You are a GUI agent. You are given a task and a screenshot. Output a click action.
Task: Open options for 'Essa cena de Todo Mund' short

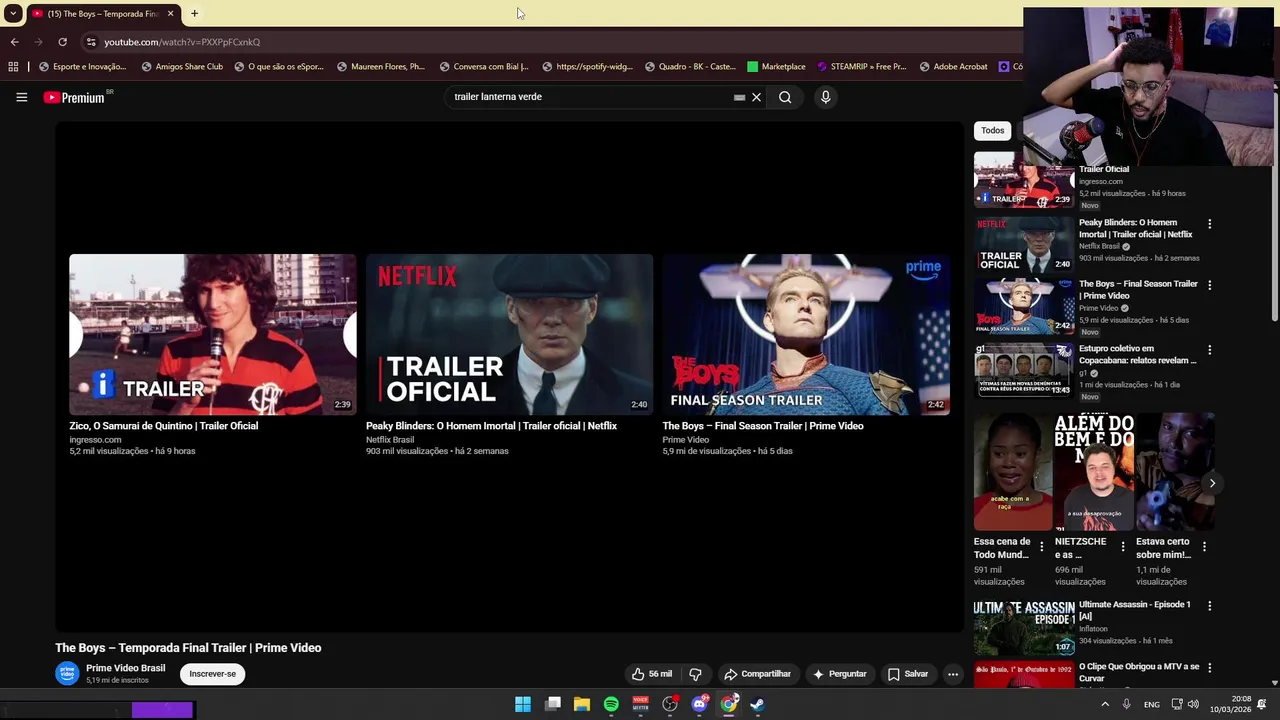pos(1041,547)
